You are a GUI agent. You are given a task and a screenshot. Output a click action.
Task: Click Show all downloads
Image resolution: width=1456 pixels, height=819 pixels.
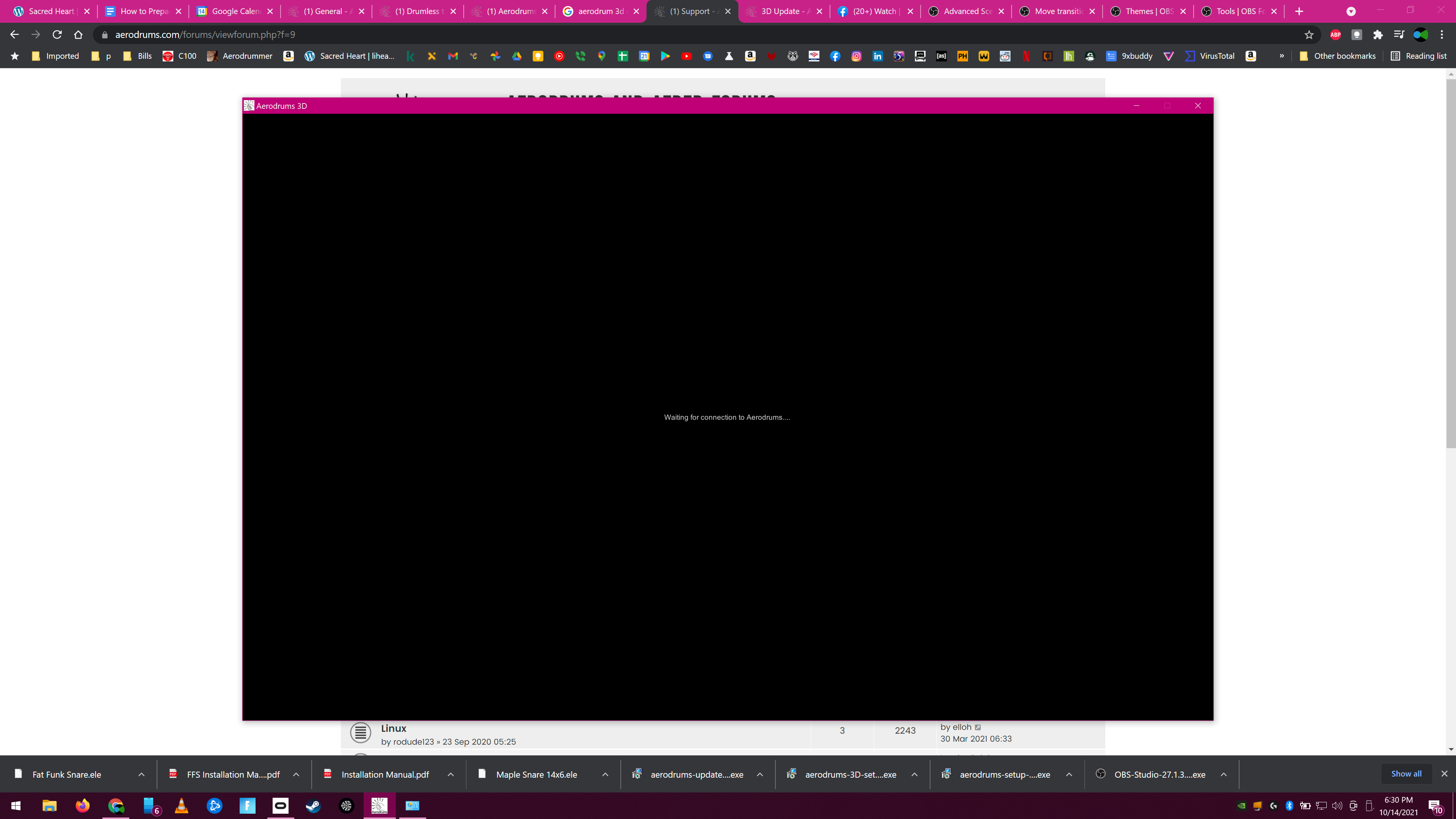tap(1406, 774)
